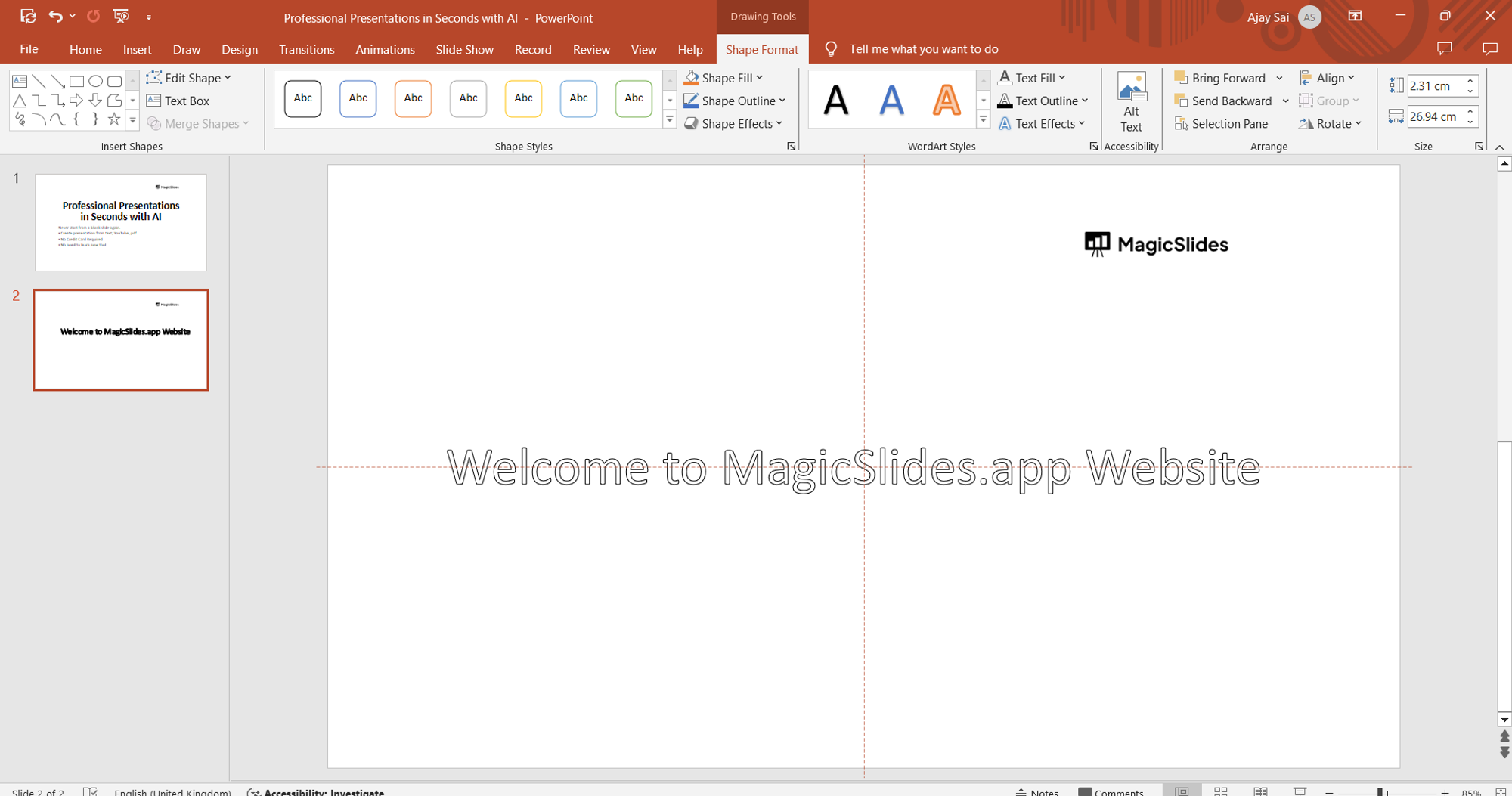Select slide 2 thumbnail
Viewport: 1512px width, 796px height.
[x=121, y=340]
